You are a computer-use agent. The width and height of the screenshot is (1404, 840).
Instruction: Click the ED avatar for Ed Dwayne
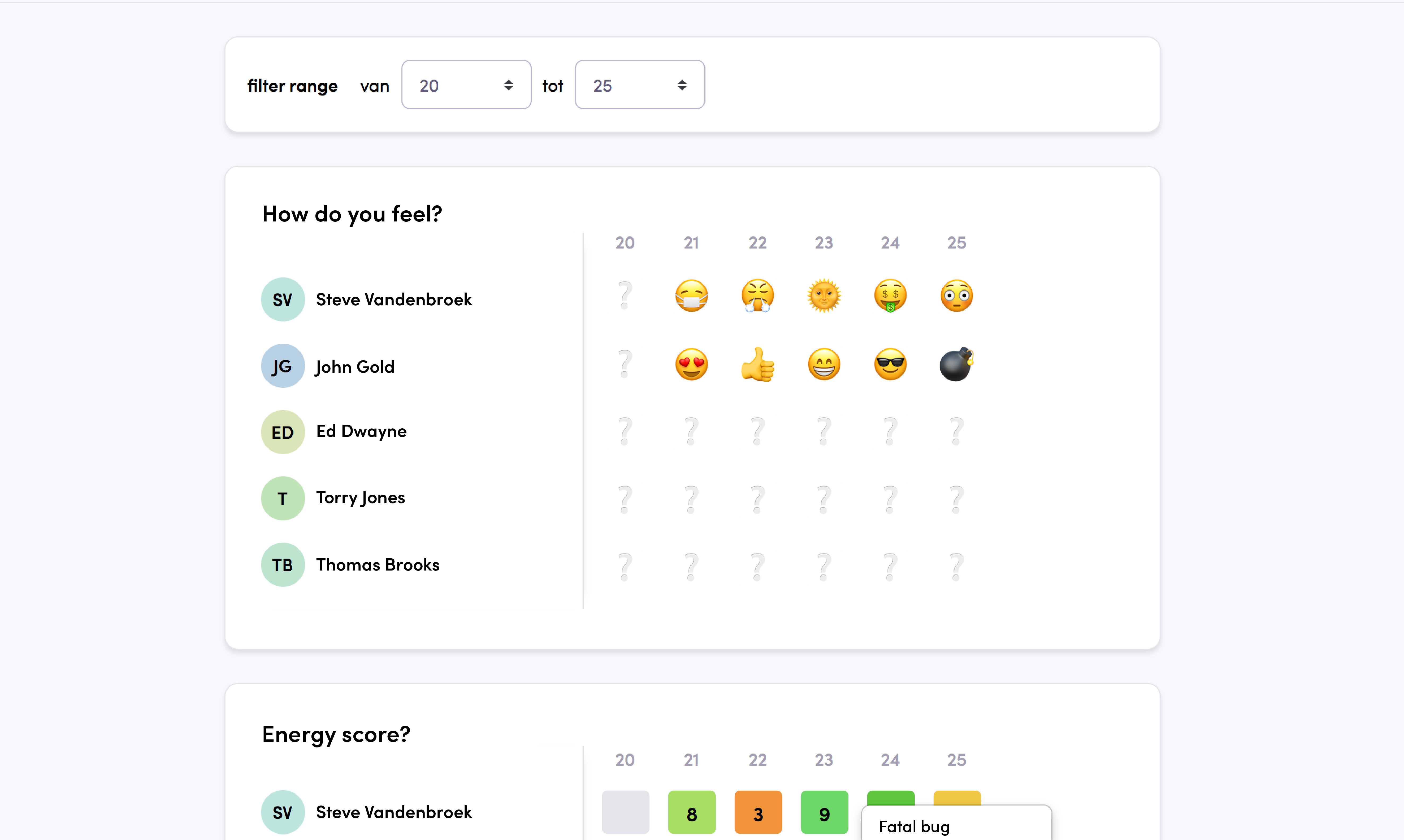[x=283, y=432]
